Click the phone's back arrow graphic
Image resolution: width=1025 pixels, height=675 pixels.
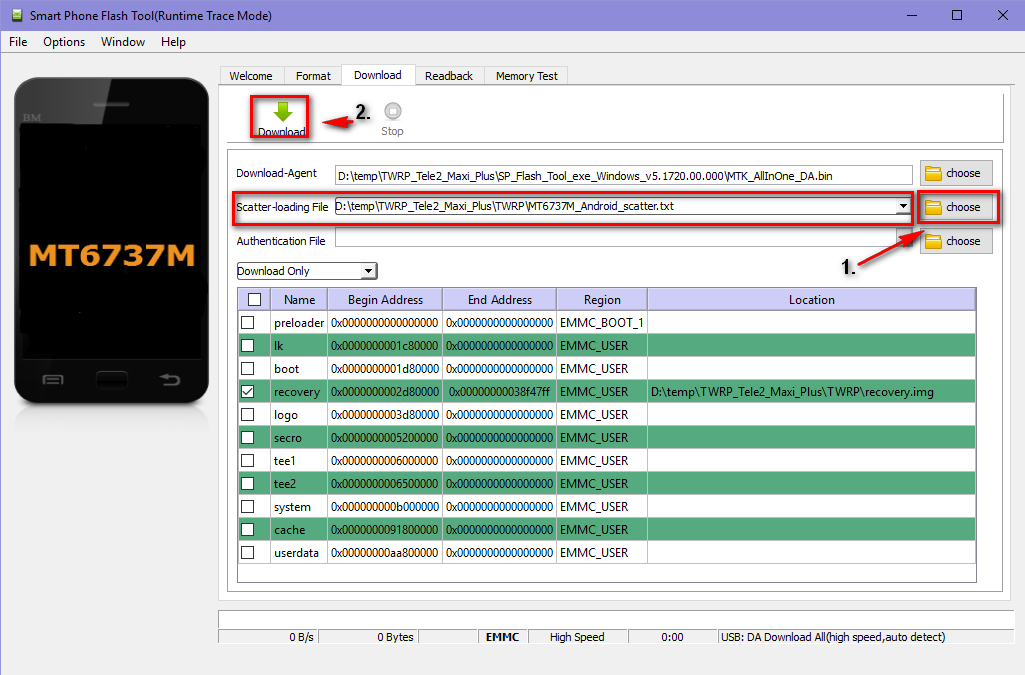point(170,380)
